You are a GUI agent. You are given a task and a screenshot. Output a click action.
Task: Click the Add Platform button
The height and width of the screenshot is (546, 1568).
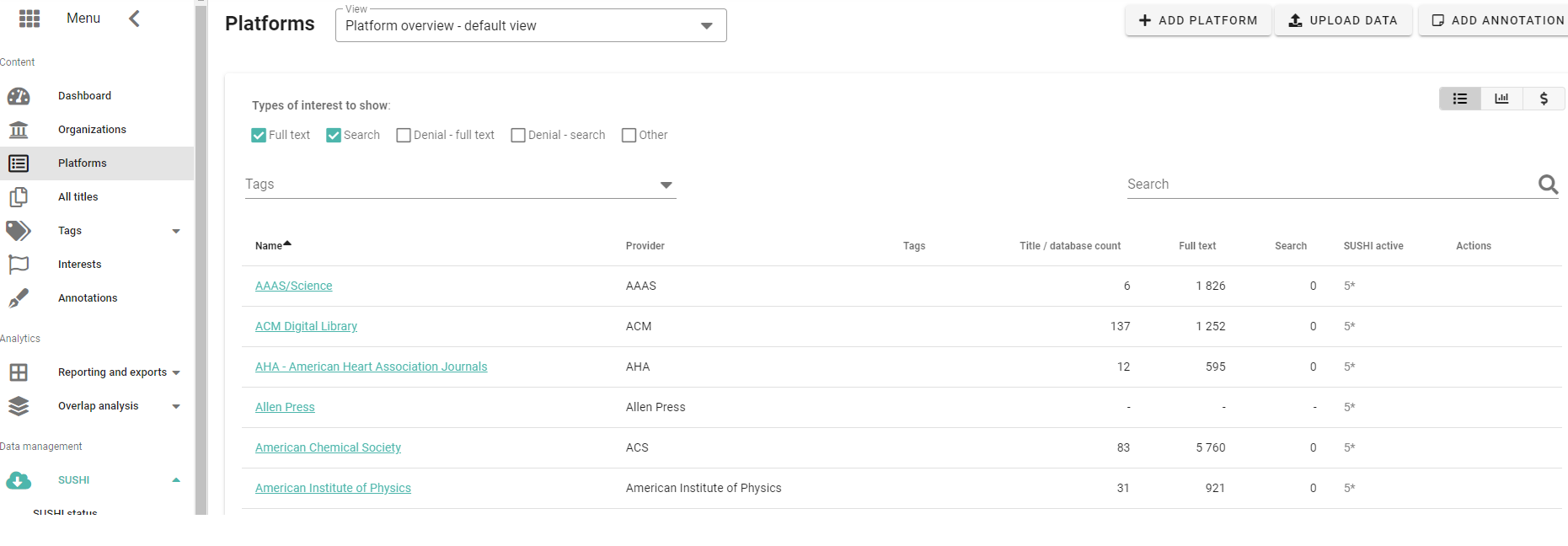coord(1197,20)
